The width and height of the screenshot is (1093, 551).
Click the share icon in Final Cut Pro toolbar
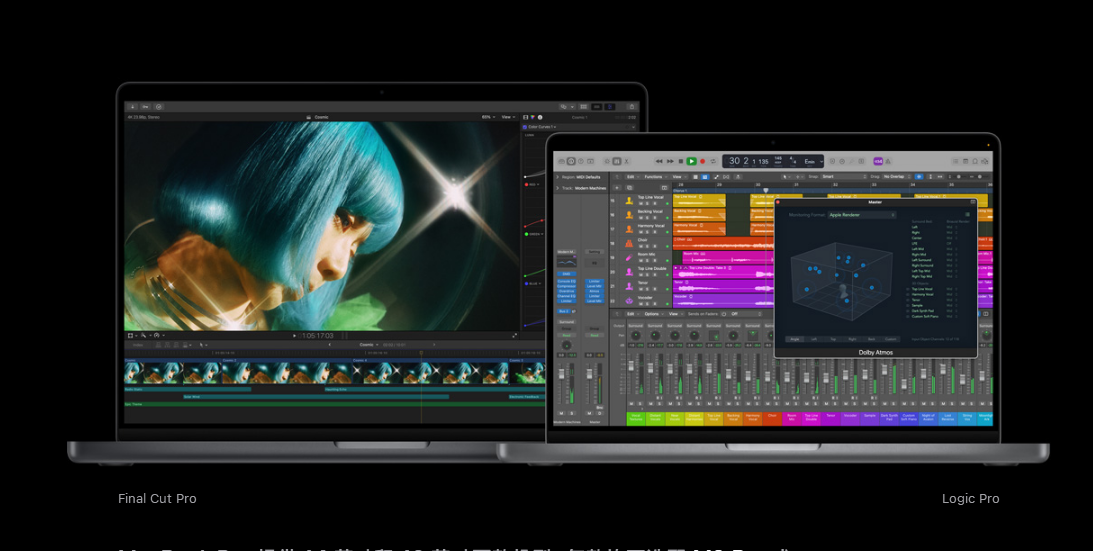[630, 106]
